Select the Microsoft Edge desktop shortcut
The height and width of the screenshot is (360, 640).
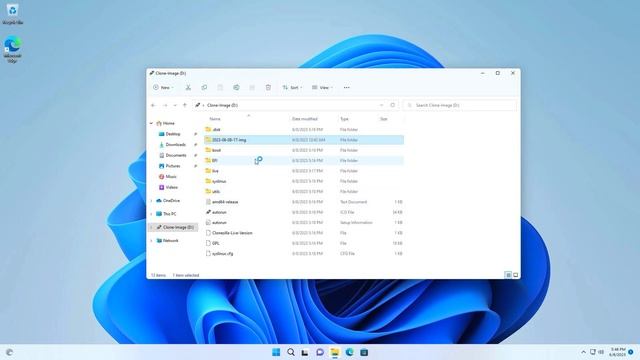pos(13,49)
